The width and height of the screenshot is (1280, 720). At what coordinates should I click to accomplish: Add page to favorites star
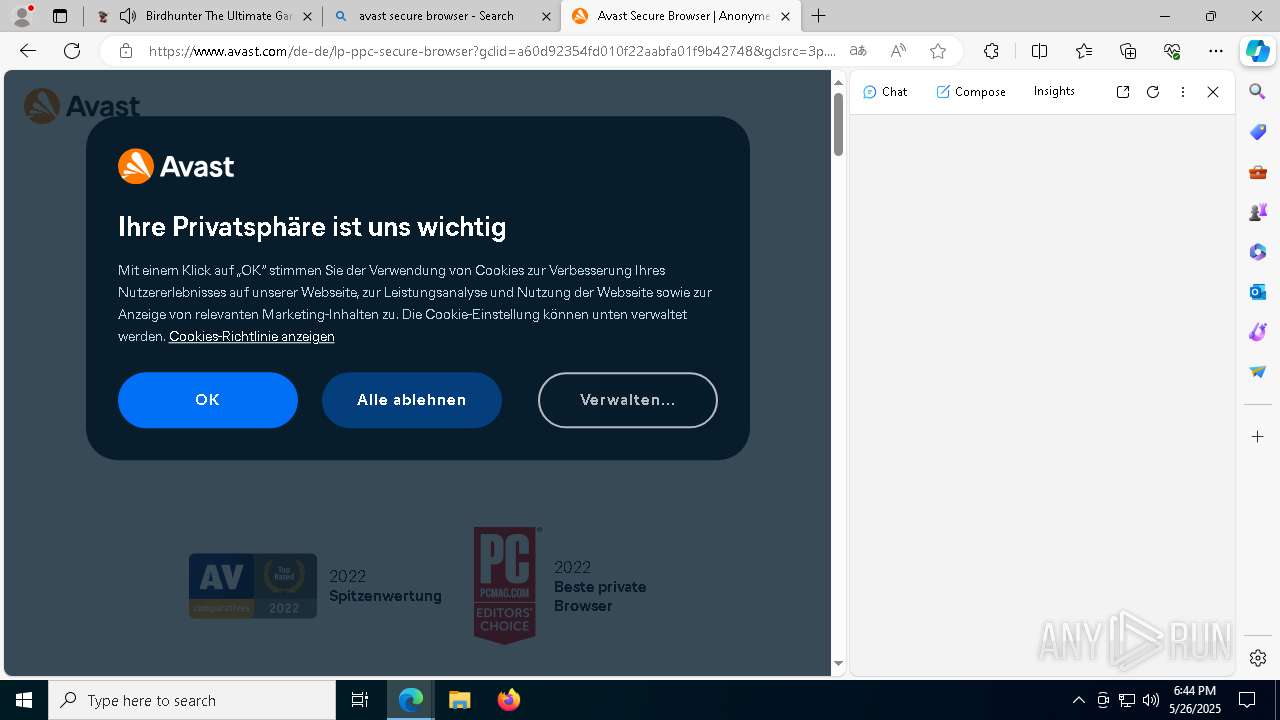pos(937,51)
